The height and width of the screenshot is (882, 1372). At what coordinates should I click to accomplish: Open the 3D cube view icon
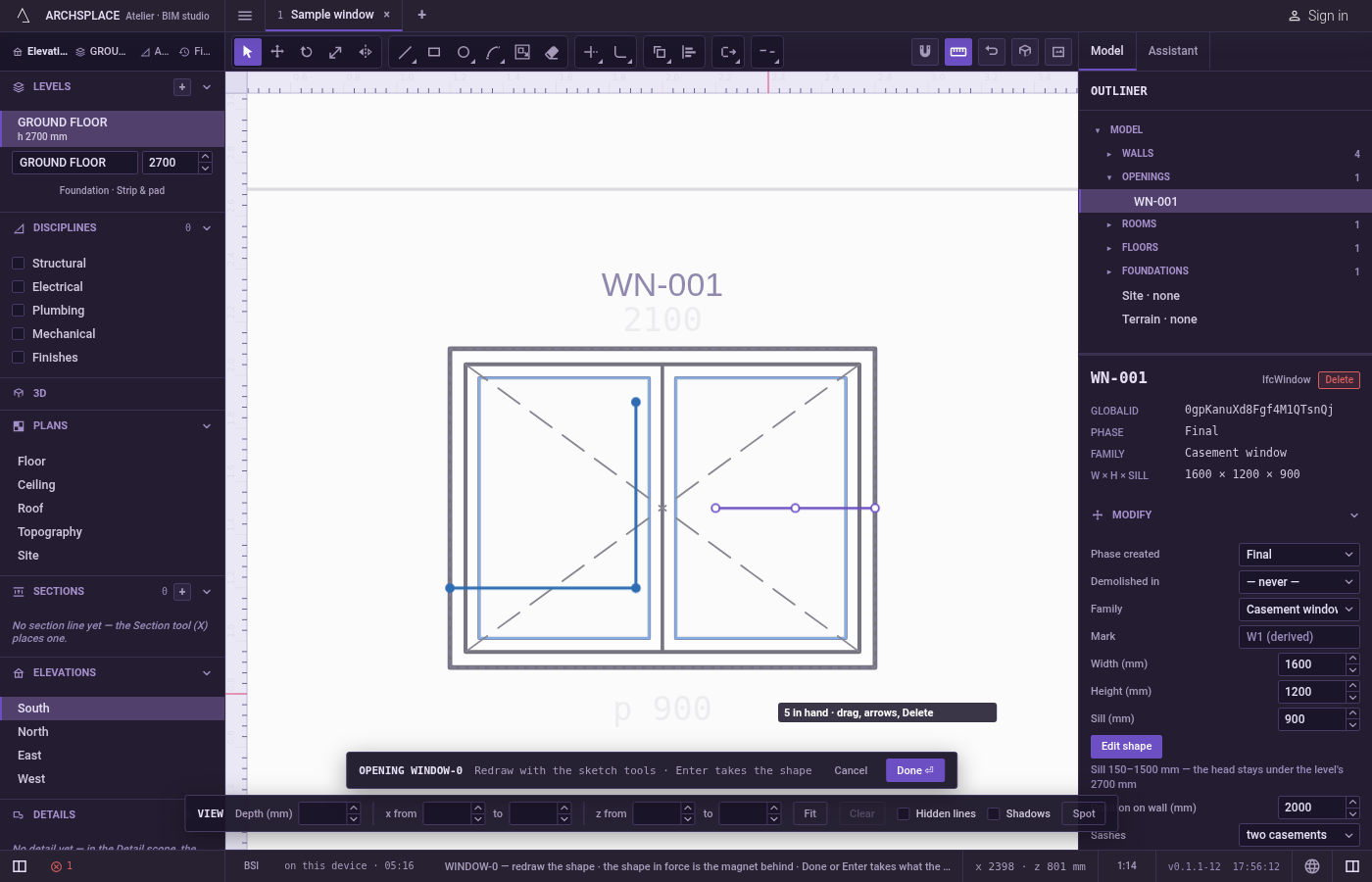pyautogui.click(x=1025, y=52)
